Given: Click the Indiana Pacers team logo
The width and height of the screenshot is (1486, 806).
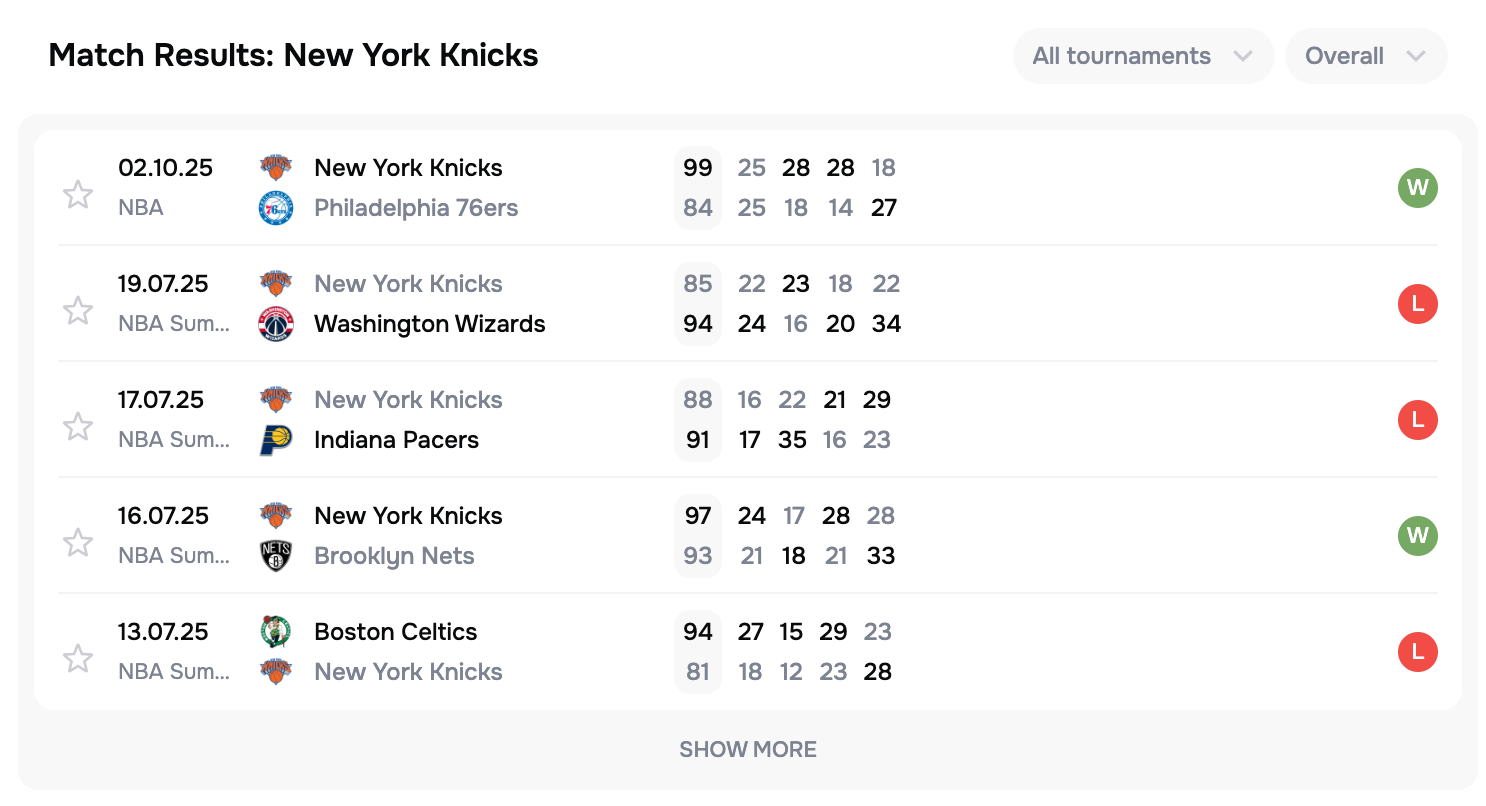Looking at the screenshot, I should point(276,440).
